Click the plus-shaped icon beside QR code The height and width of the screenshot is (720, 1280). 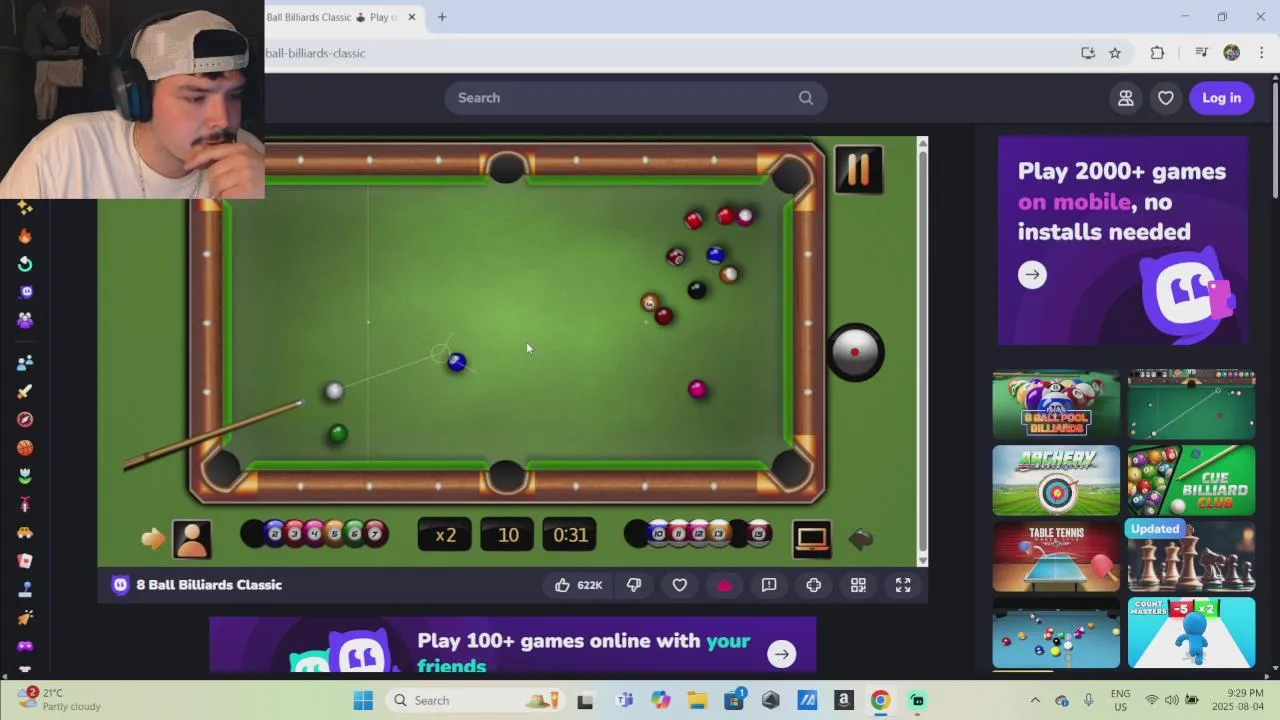coord(814,585)
